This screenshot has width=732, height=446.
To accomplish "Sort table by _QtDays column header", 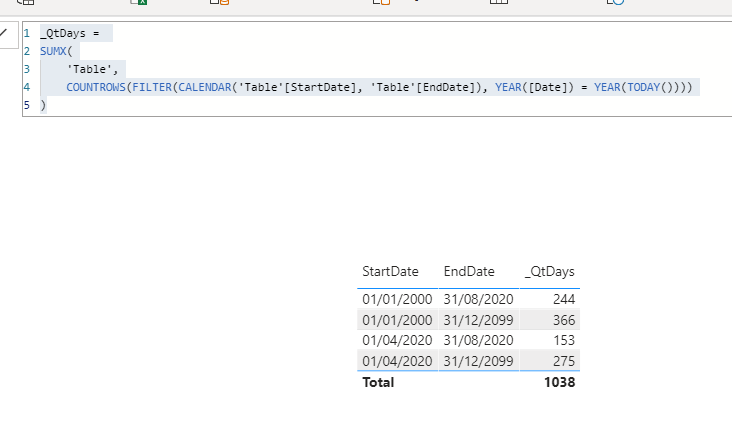I will coord(549,271).
